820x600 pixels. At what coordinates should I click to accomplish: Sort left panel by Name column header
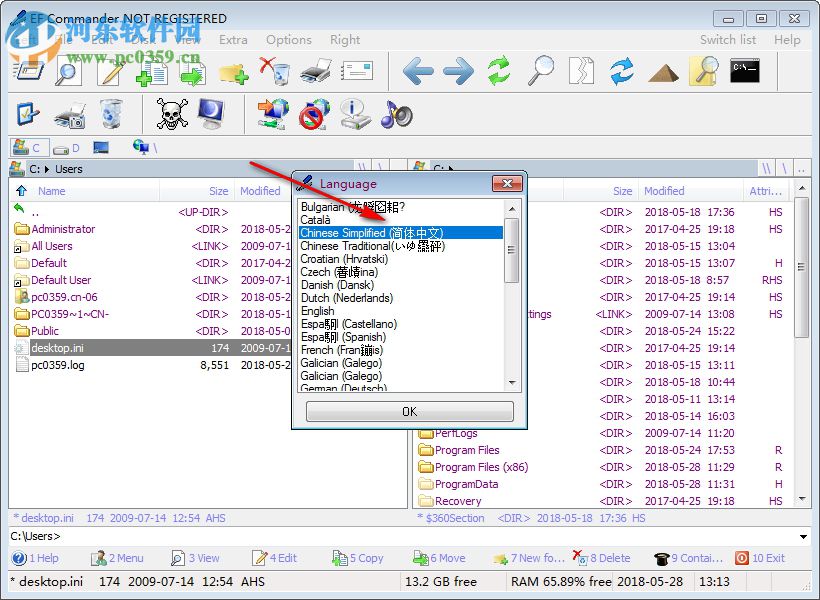[52, 191]
